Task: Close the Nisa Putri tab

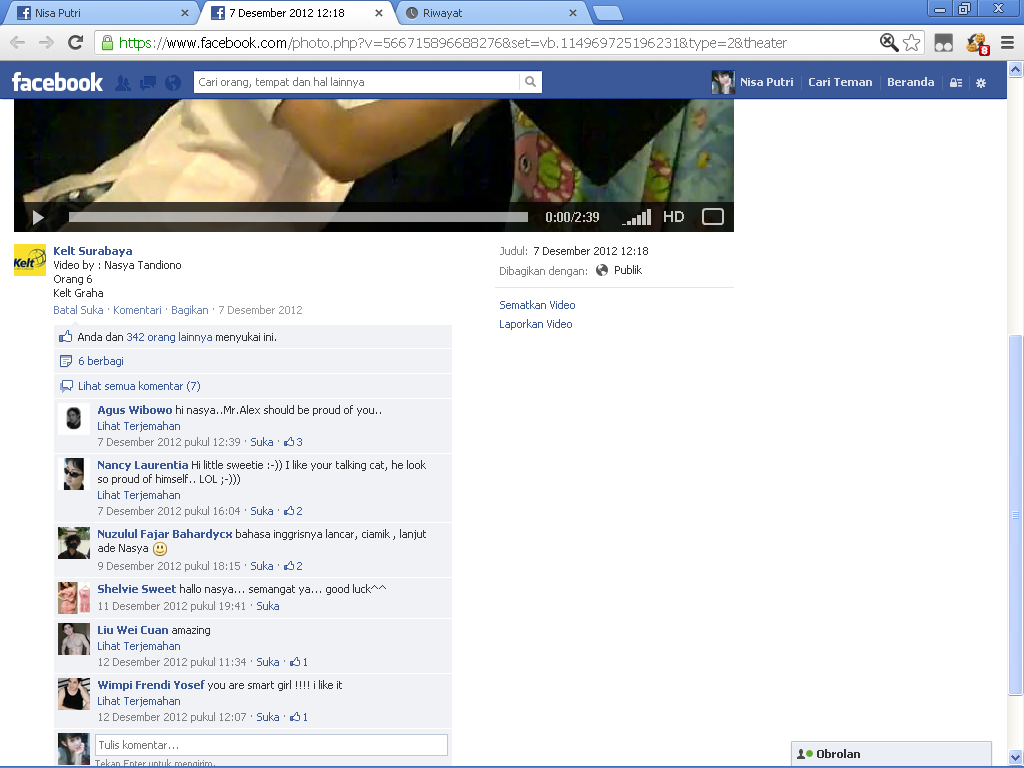Action: coord(185,13)
